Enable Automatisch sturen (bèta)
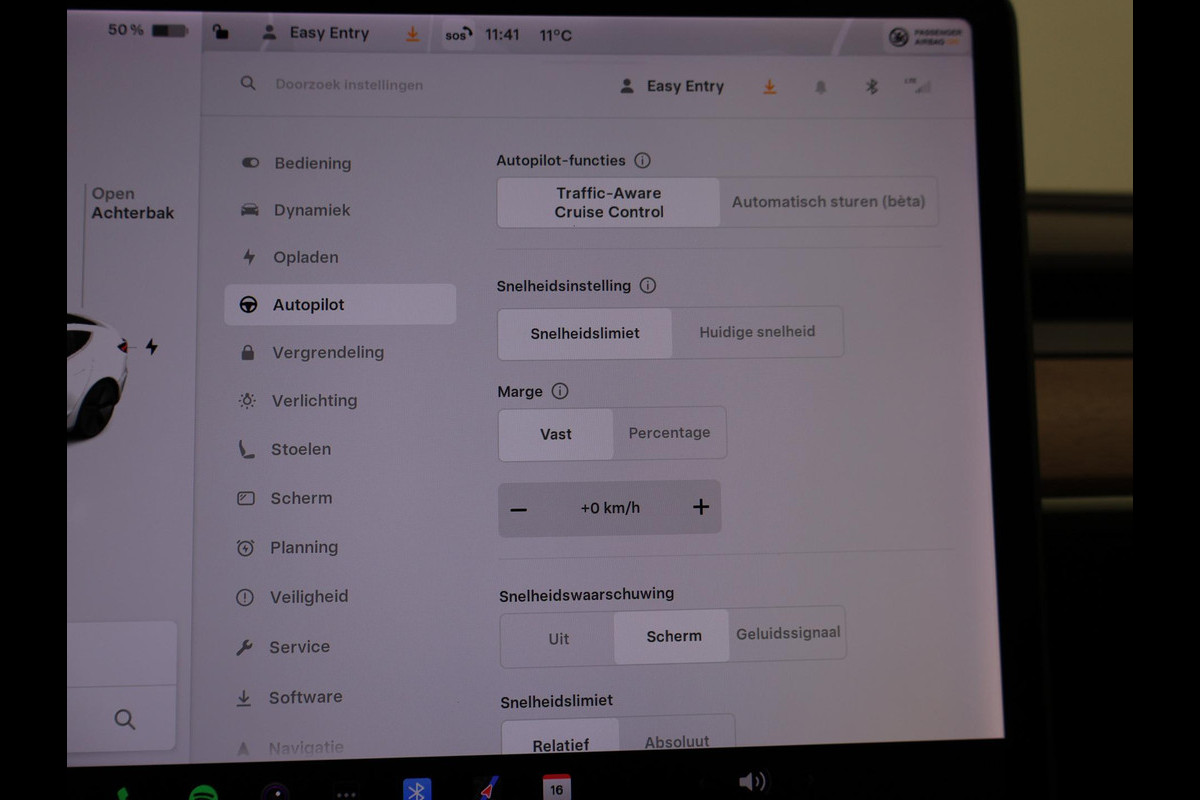The height and width of the screenshot is (800, 1200). tap(828, 202)
